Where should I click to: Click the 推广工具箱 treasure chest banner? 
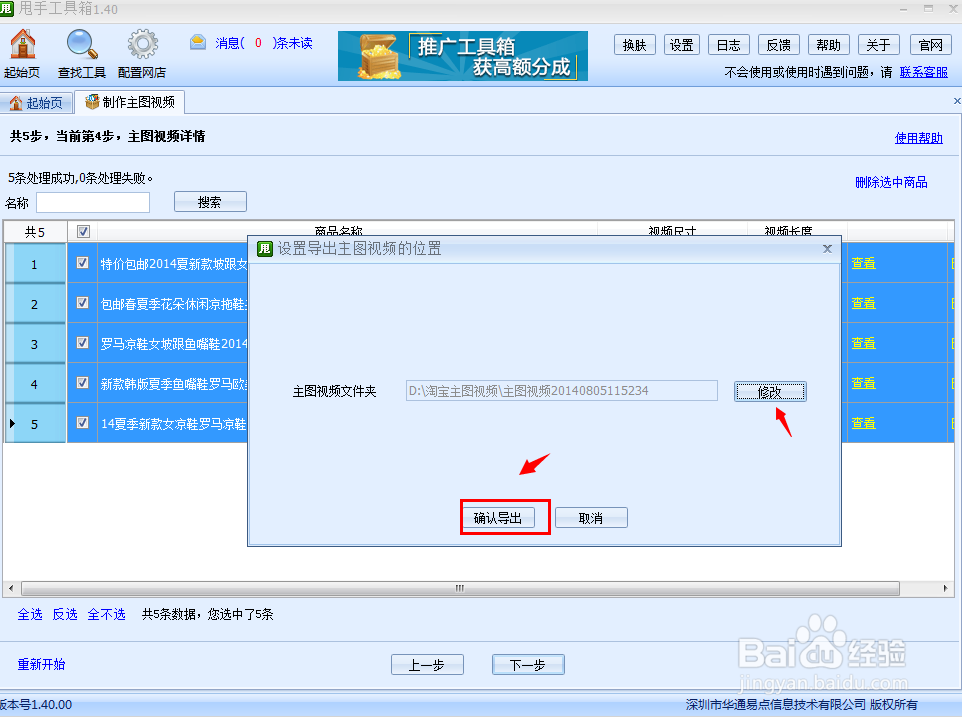(462, 57)
